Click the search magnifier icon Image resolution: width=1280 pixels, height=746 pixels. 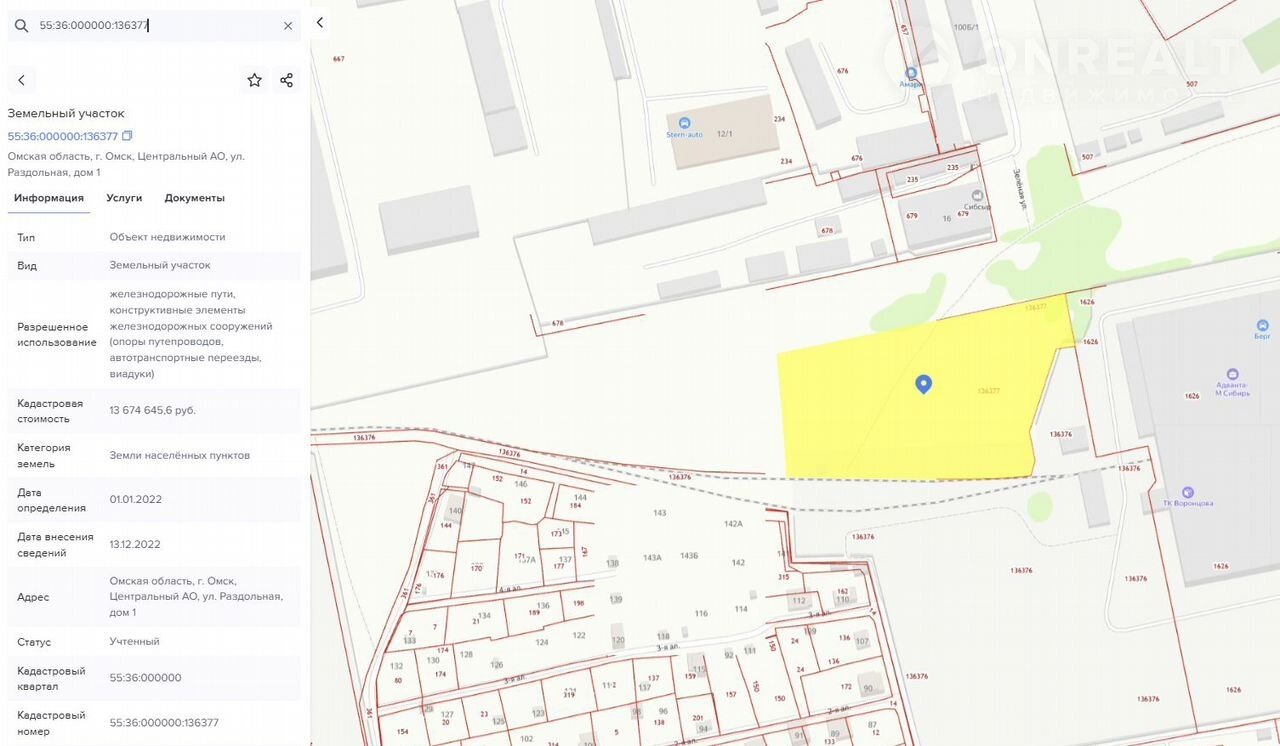21,26
